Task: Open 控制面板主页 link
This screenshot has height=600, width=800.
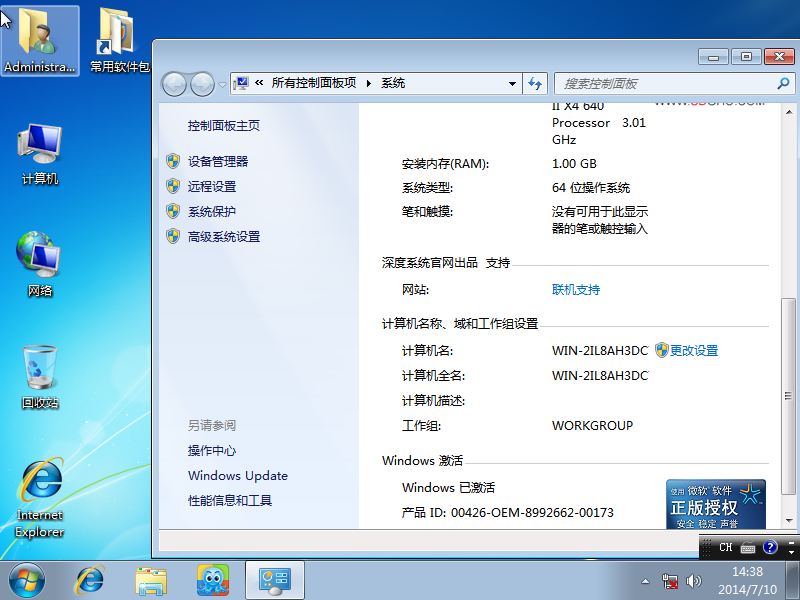Action: point(223,126)
